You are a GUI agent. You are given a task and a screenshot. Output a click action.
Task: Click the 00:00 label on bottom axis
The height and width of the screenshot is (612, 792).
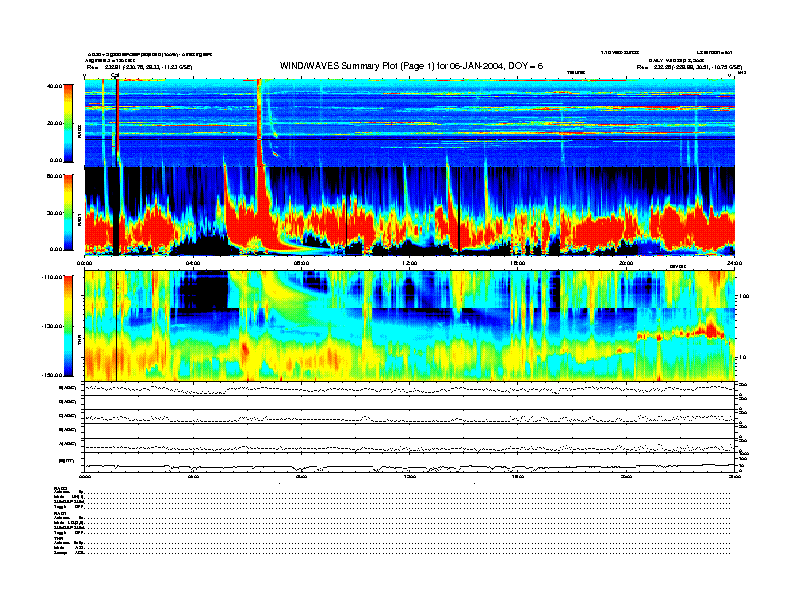[86, 477]
